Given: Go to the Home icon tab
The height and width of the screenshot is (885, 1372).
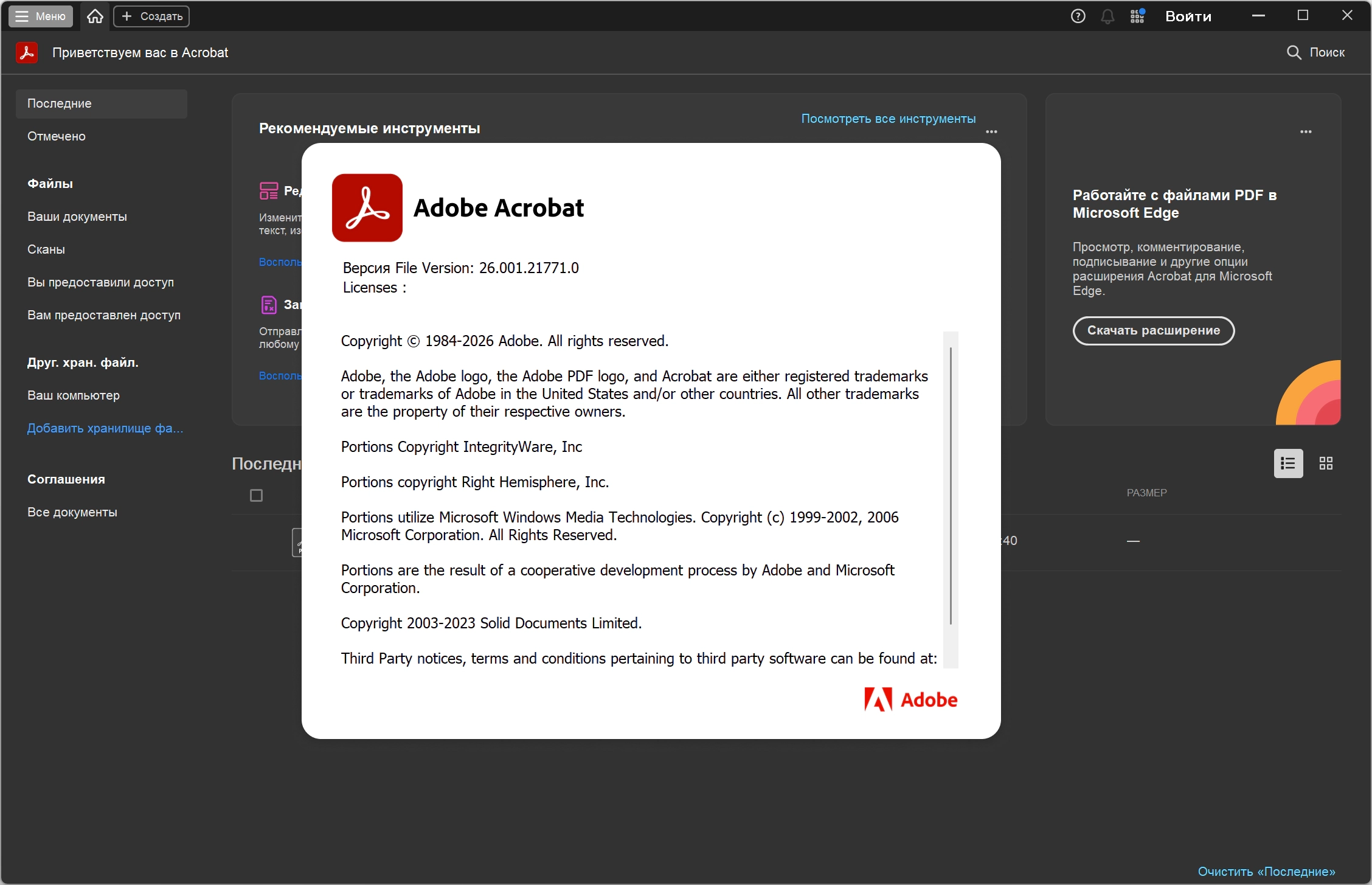Looking at the screenshot, I should click(x=95, y=16).
